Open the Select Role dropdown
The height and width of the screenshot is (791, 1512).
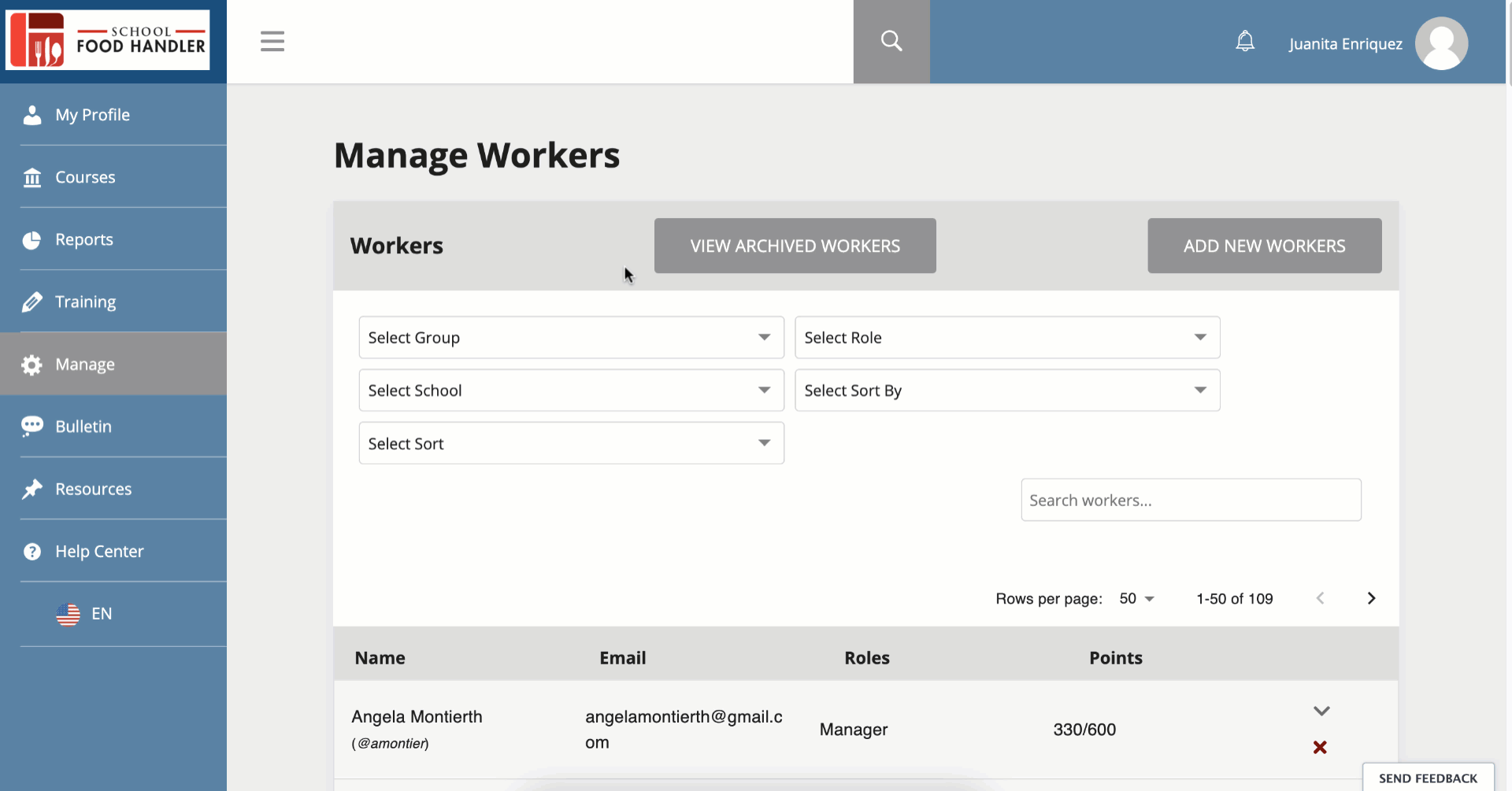(1007, 338)
